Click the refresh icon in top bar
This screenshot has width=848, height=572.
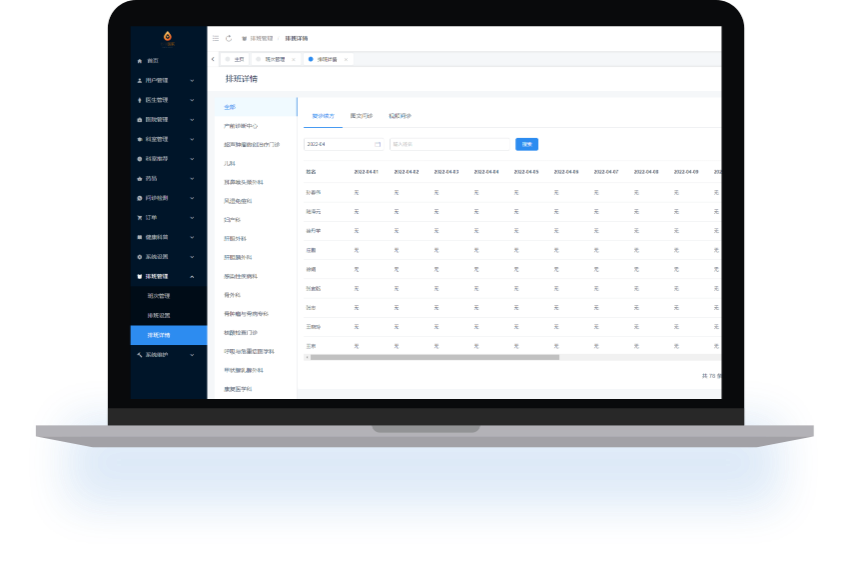(228, 38)
